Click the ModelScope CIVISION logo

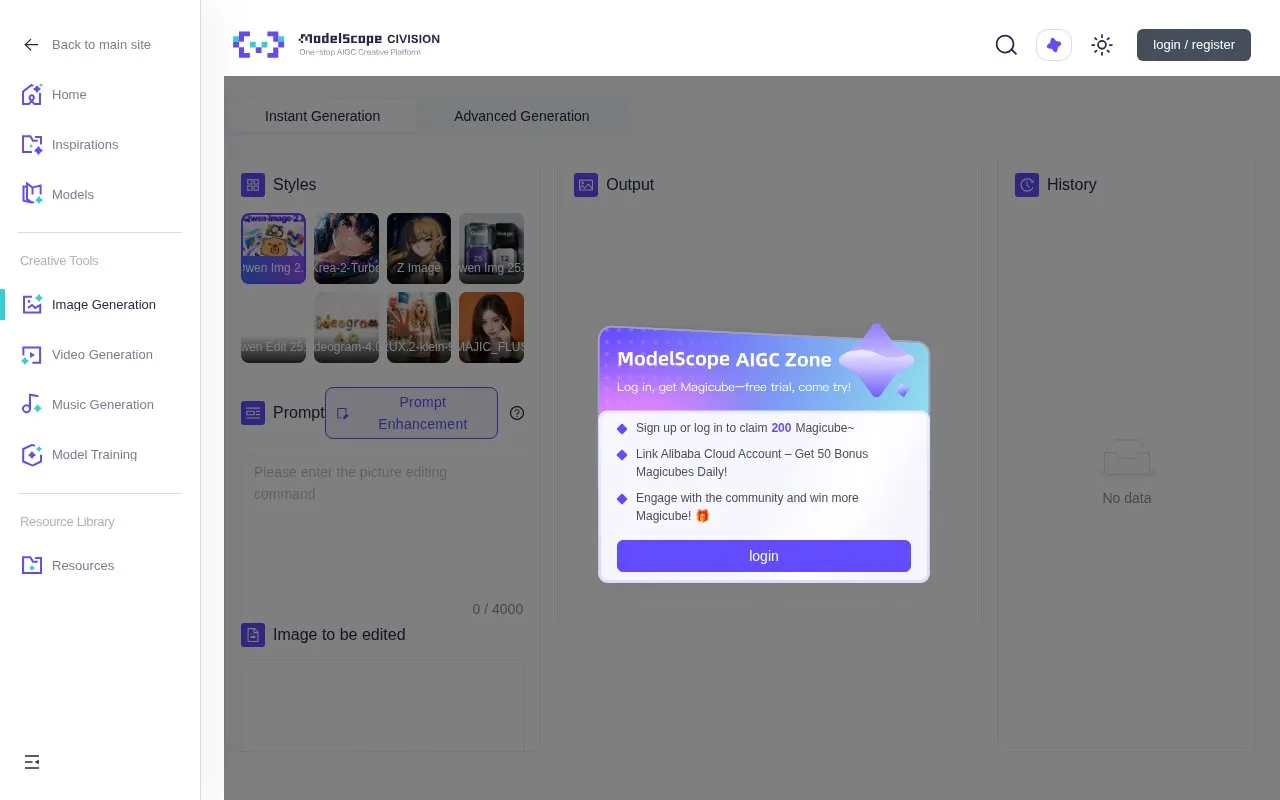click(336, 44)
